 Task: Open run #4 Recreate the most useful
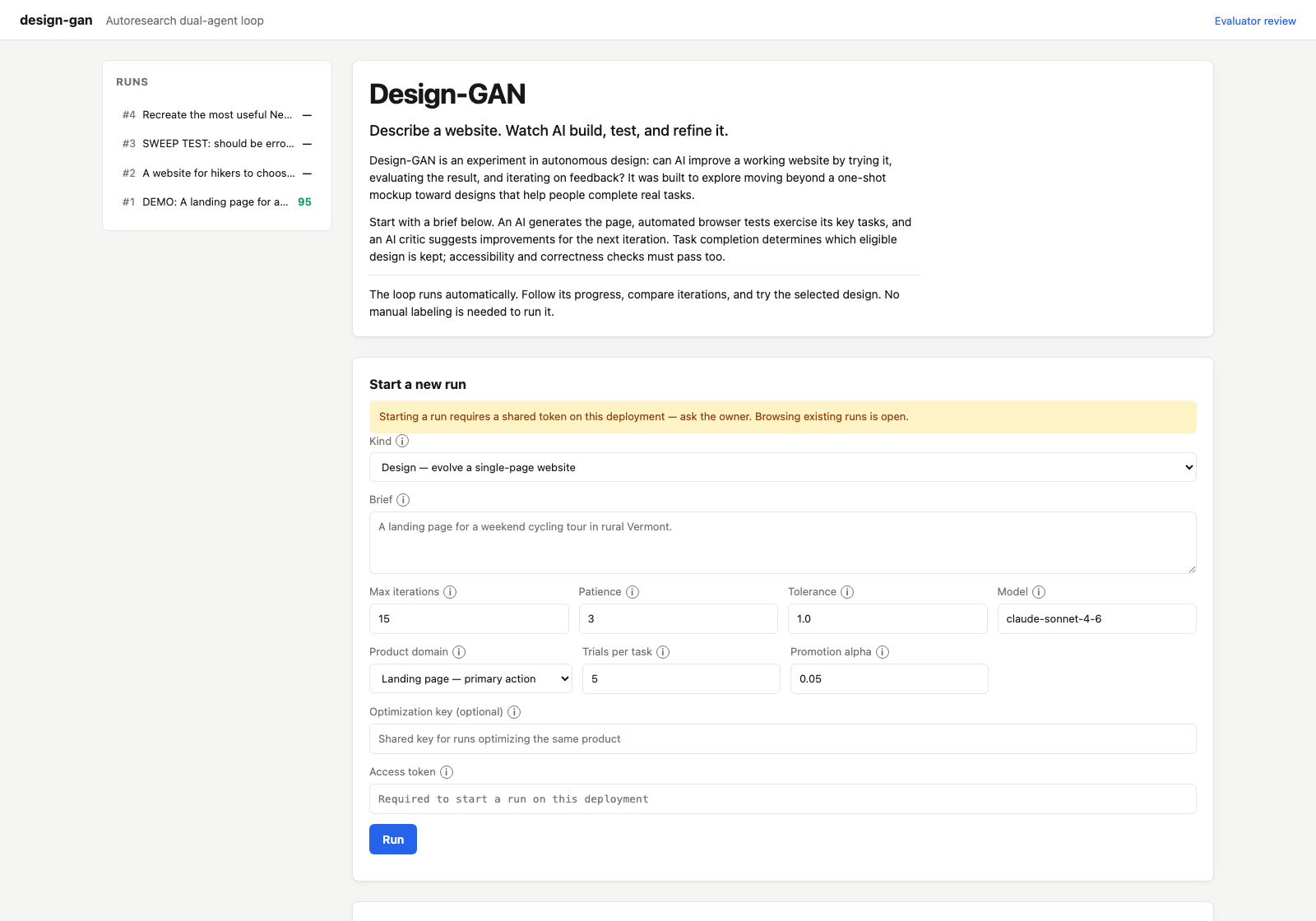click(x=217, y=115)
